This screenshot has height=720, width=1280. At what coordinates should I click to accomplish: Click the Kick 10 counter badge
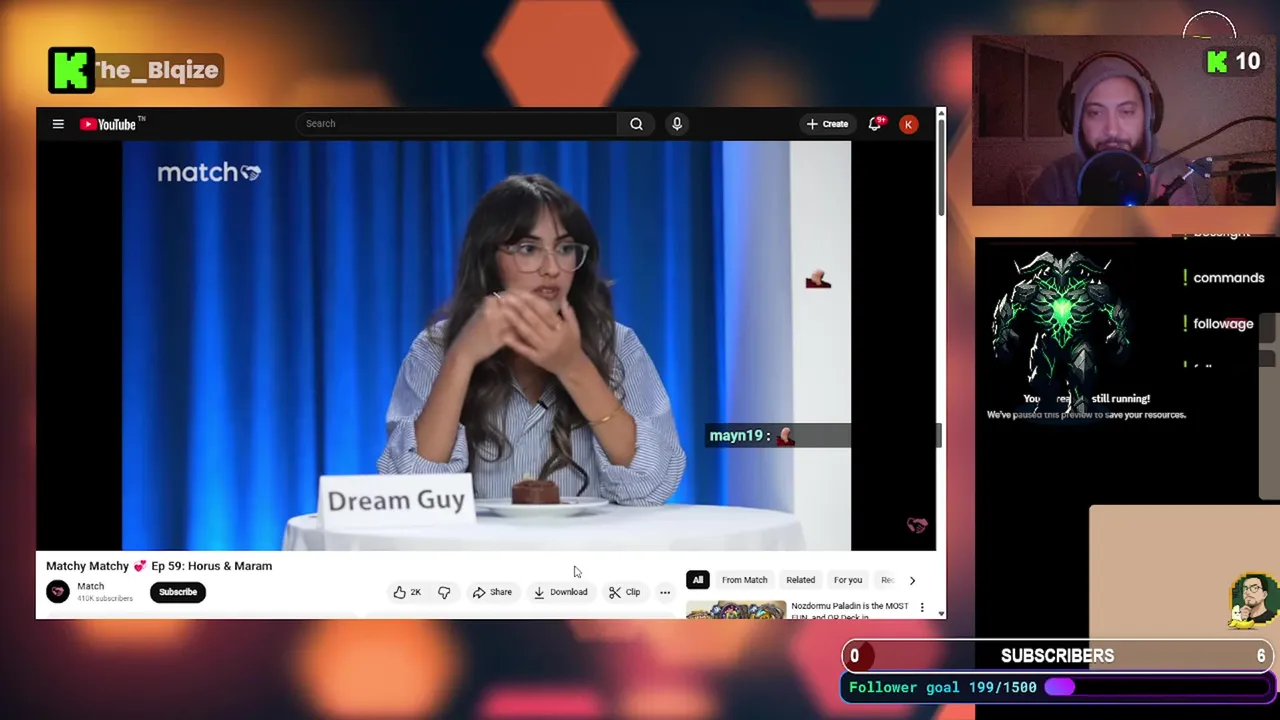pyautogui.click(x=1233, y=62)
